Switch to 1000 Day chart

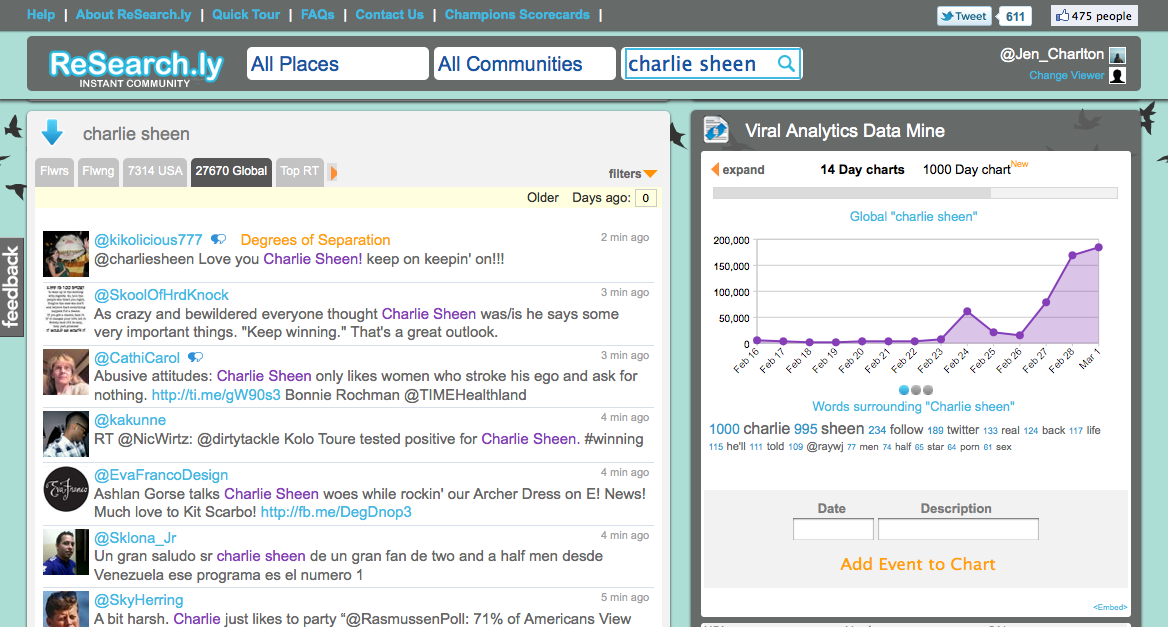966,170
